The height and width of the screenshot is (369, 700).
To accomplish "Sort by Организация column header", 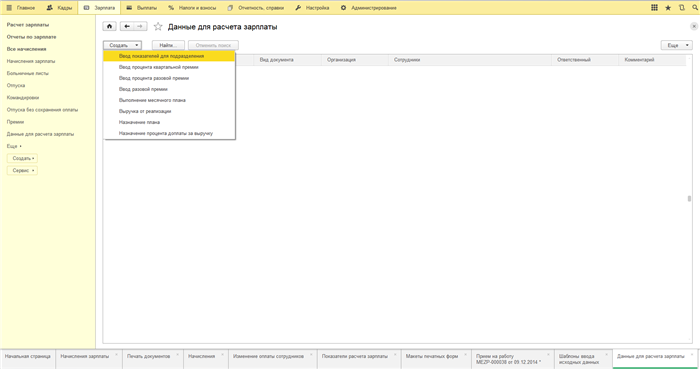I will pos(355,60).
